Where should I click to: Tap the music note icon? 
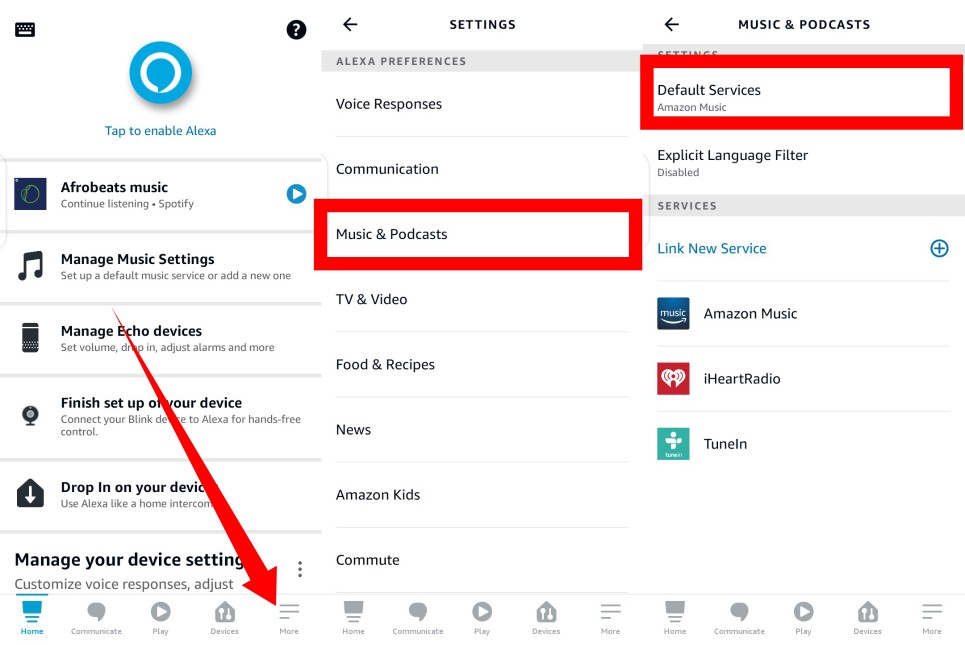click(30, 266)
